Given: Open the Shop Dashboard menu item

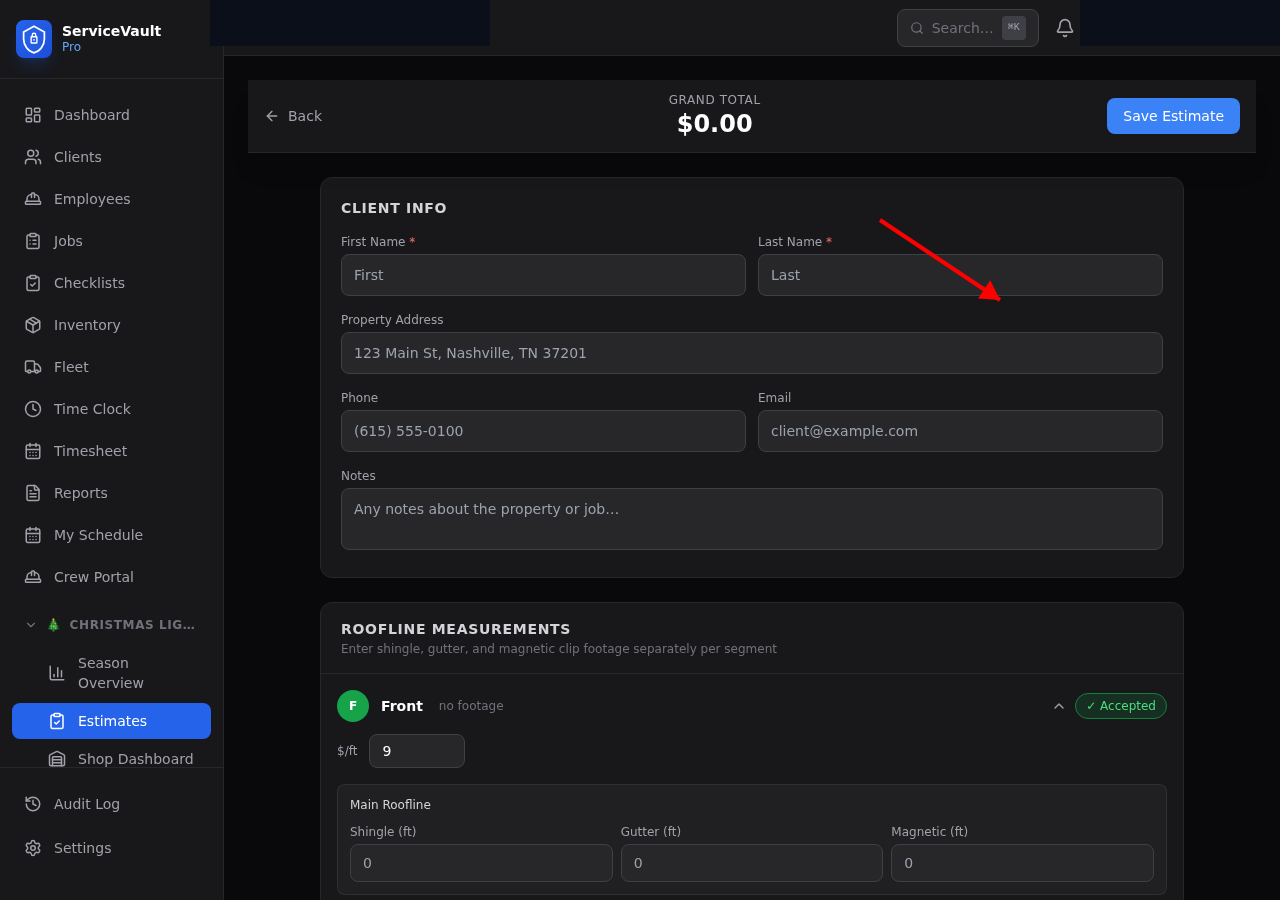Looking at the screenshot, I should 135,759.
